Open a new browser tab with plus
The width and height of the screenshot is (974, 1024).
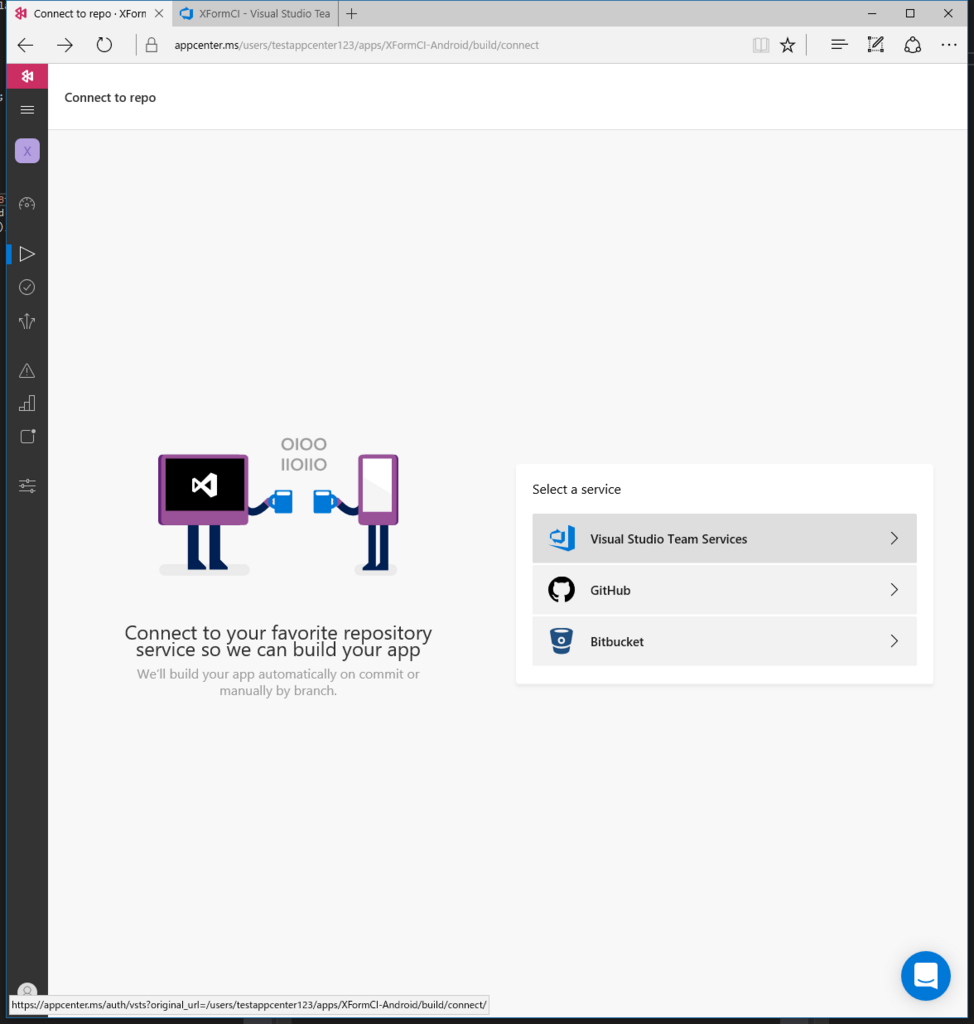pos(351,14)
